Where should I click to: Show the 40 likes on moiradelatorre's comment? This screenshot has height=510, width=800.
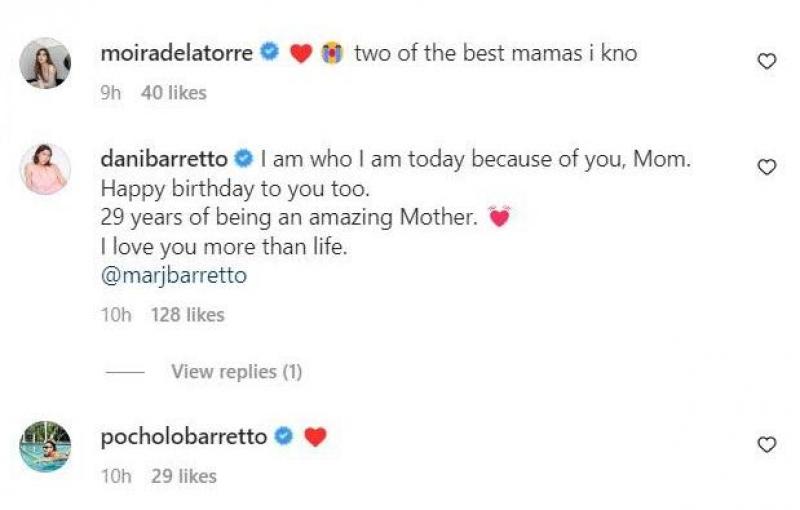click(173, 93)
